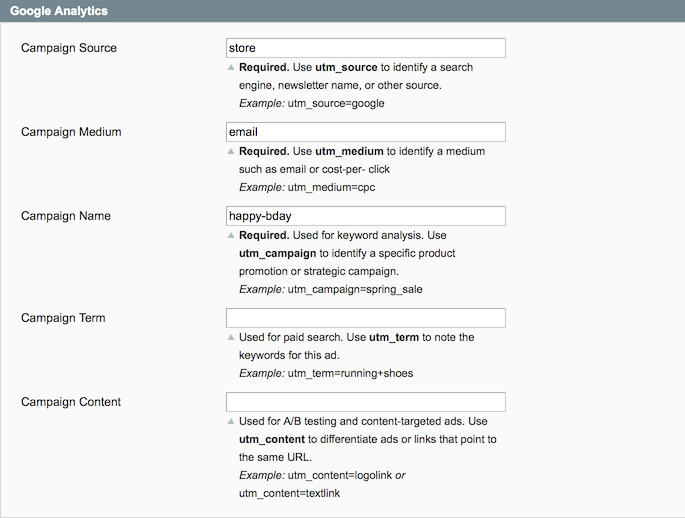Click the Campaign Name label
Image resolution: width=685 pixels, height=518 pixels.
click(x=66, y=216)
